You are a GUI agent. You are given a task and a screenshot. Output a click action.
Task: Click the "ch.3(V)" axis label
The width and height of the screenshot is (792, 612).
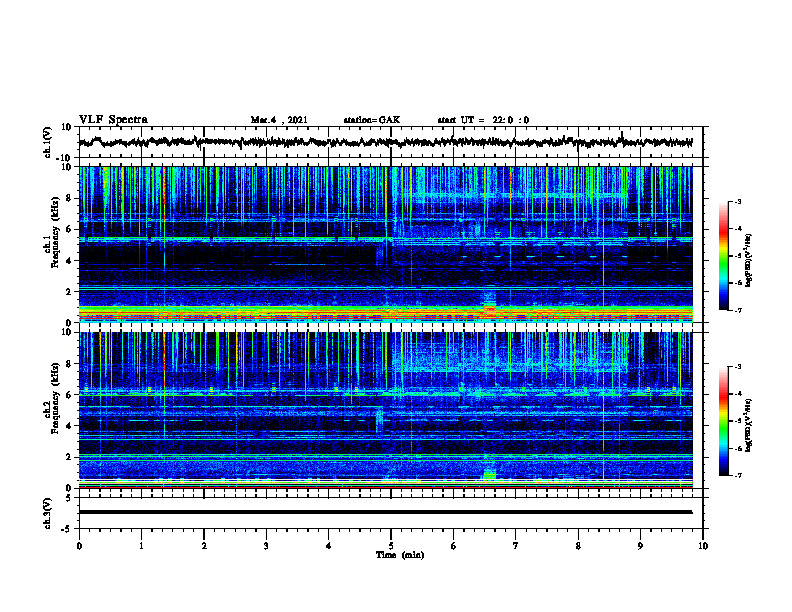coord(48,513)
